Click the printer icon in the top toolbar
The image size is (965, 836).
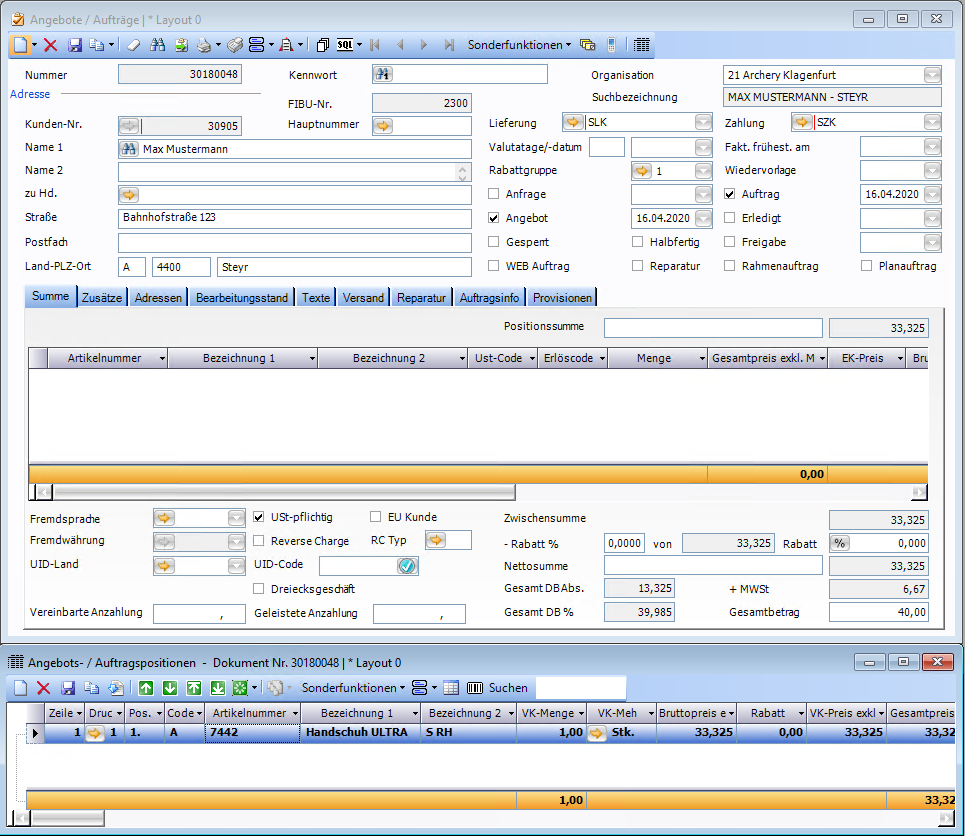[x=203, y=45]
